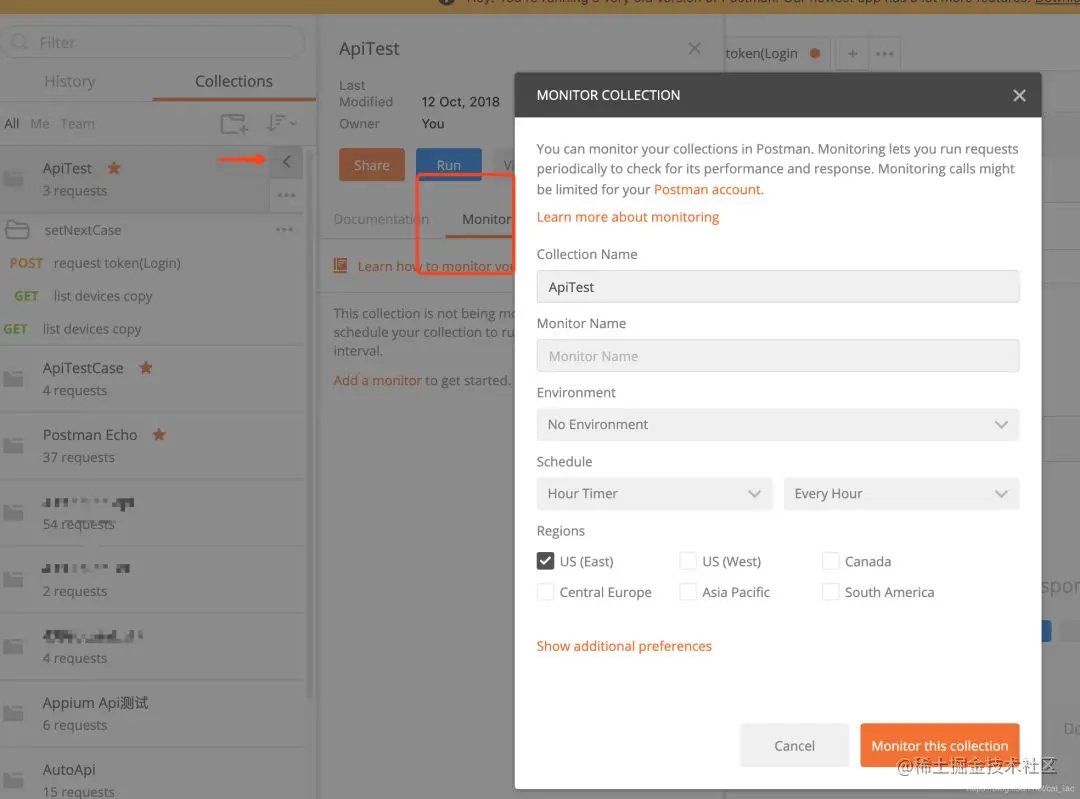Enable the US (West) region checkbox
The height and width of the screenshot is (799, 1080).
click(x=687, y=561)
